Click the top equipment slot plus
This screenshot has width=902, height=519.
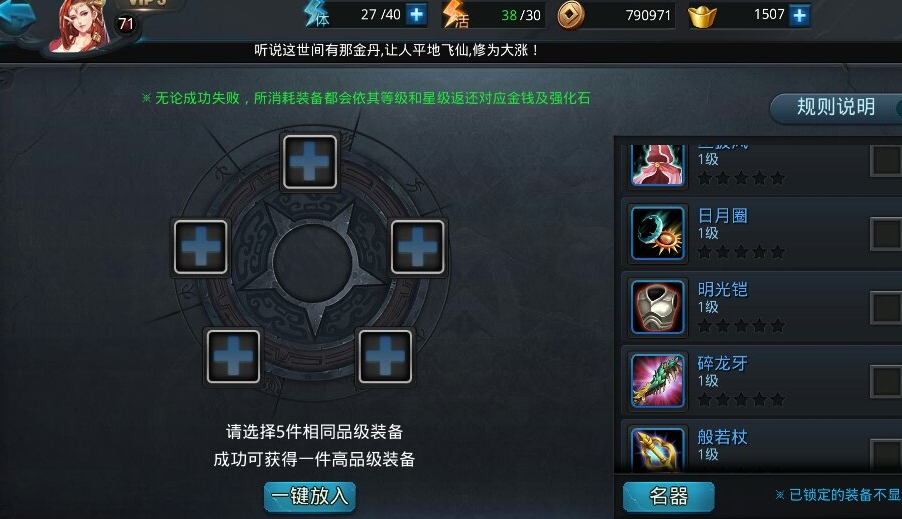click(309, 162)
